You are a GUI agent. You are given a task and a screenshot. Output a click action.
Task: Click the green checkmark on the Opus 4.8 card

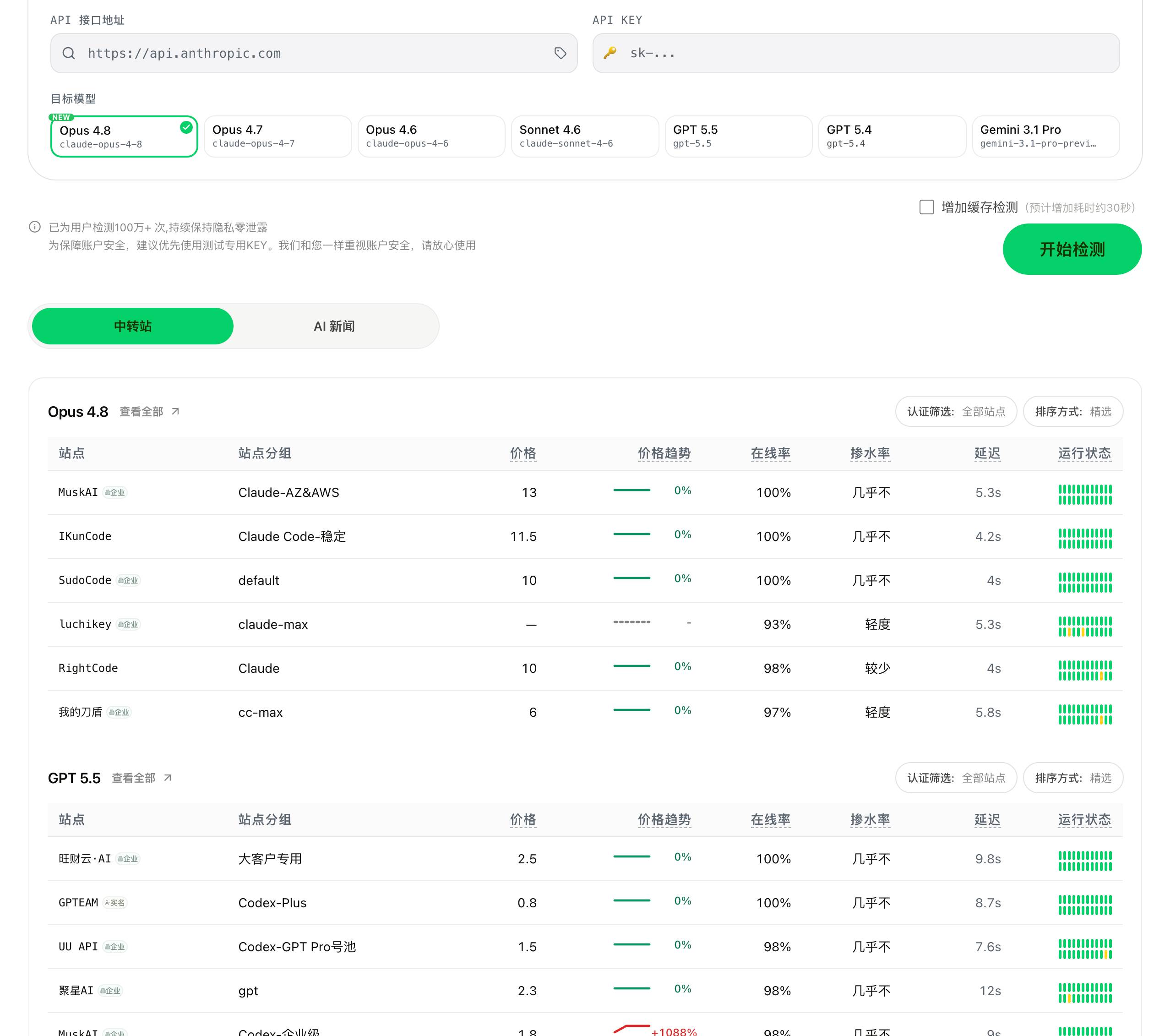186,127
